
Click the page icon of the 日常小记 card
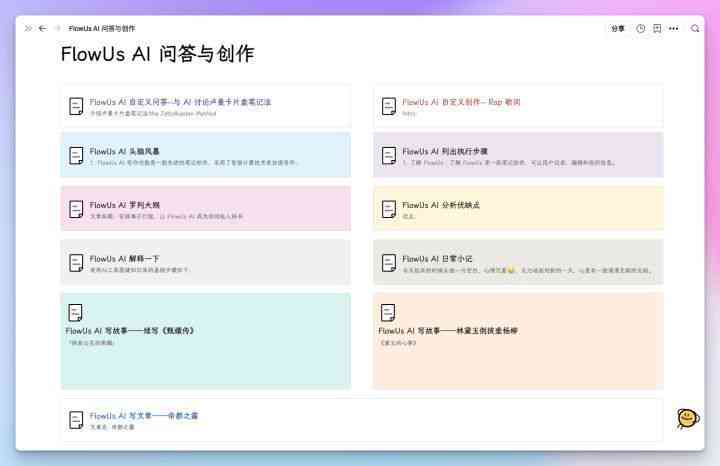pyautogui.click(x=389, y=263)
